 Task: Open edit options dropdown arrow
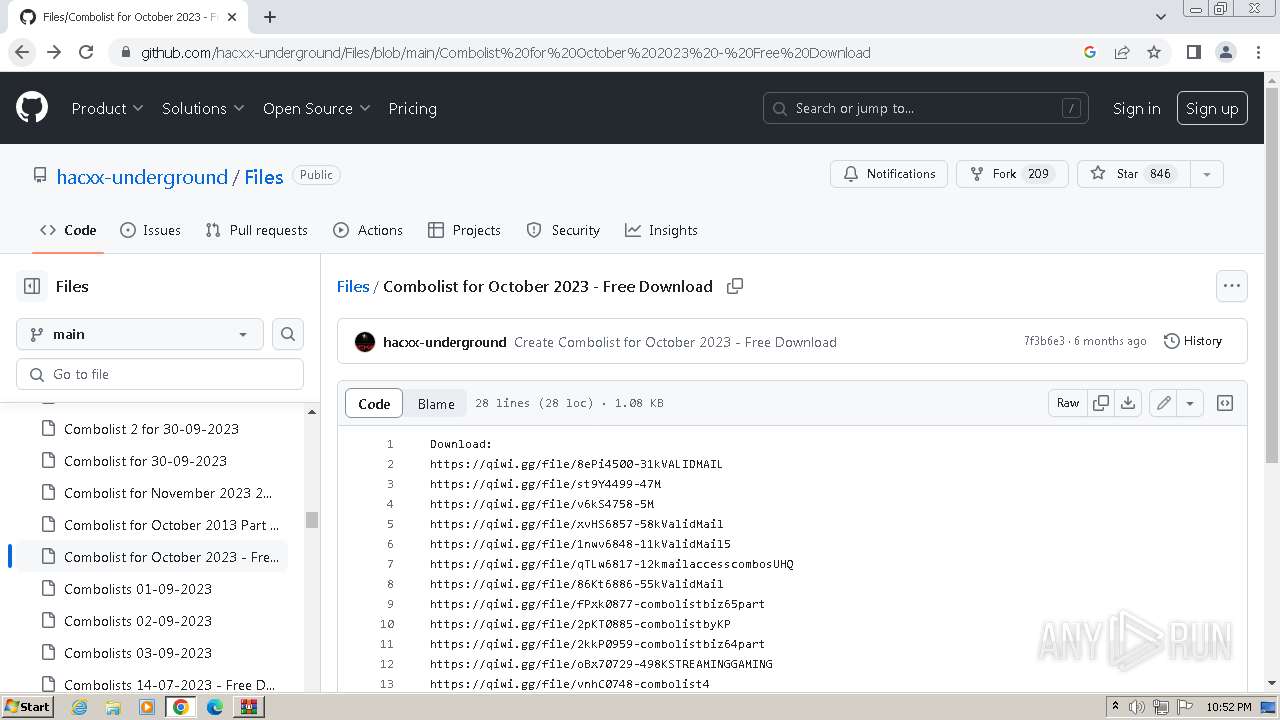tap(1190, 403)
